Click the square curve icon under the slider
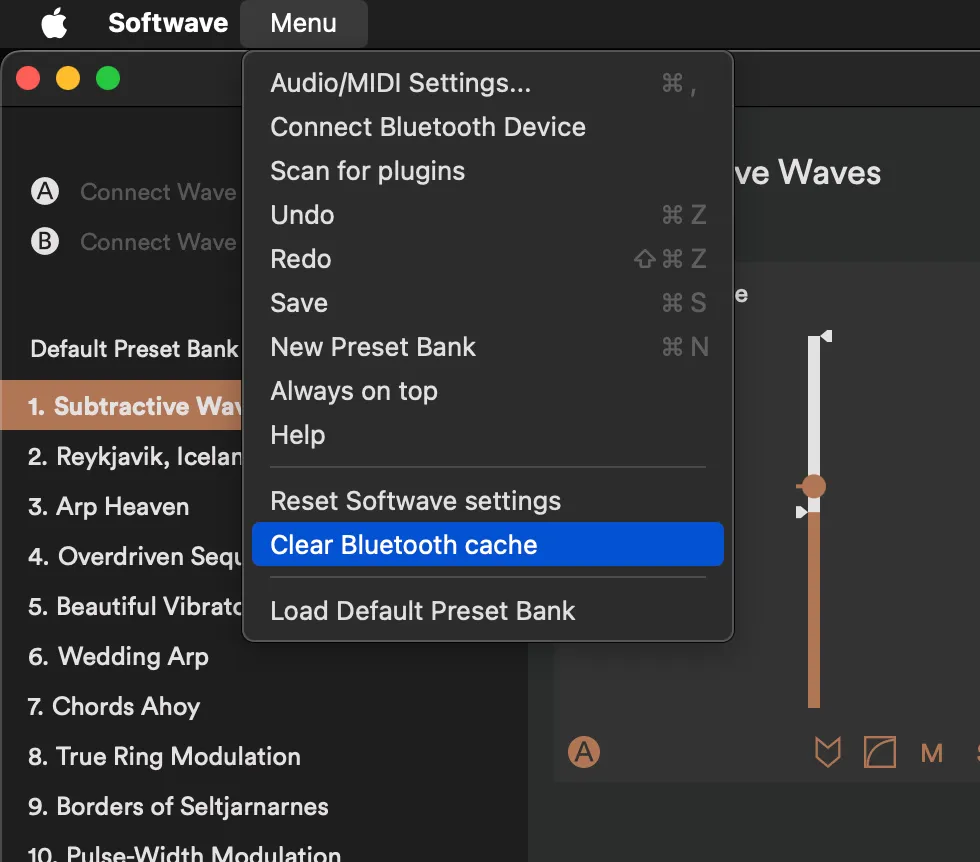Image resolution: width=980 pixels, height=862 pixels. pos(879,752)
